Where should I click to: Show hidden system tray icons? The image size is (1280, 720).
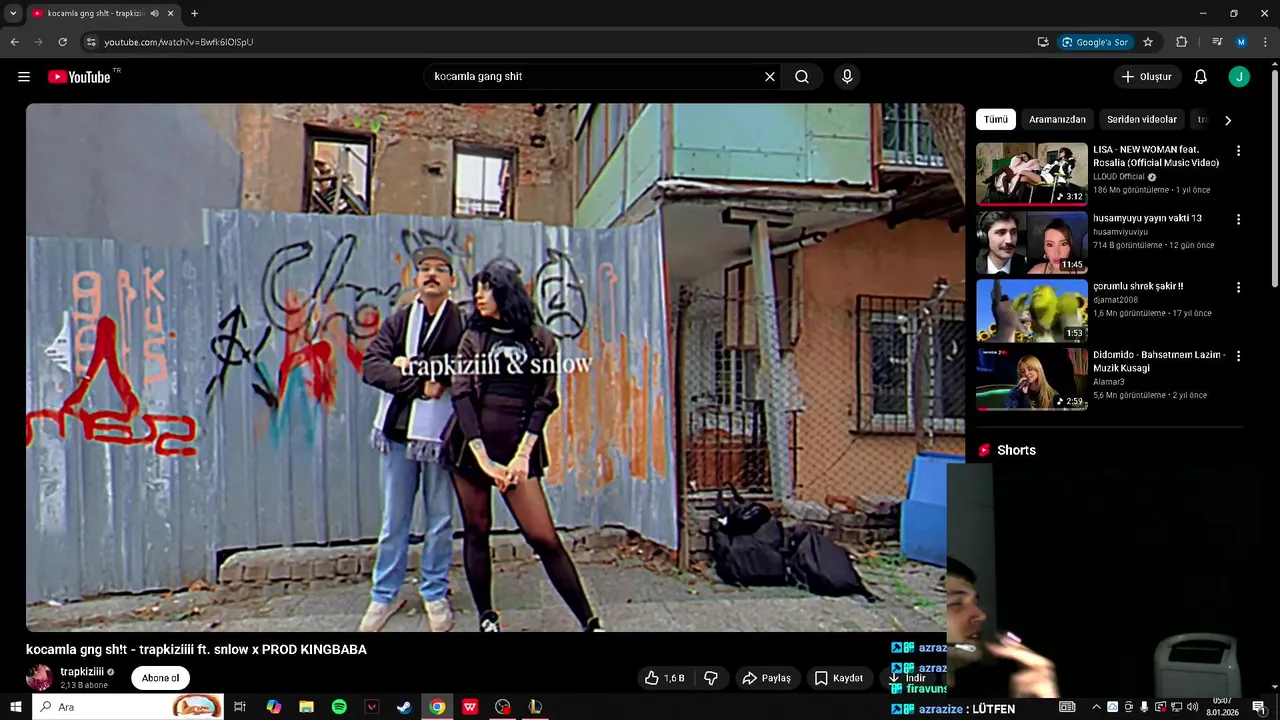(x=1096, y=707)
